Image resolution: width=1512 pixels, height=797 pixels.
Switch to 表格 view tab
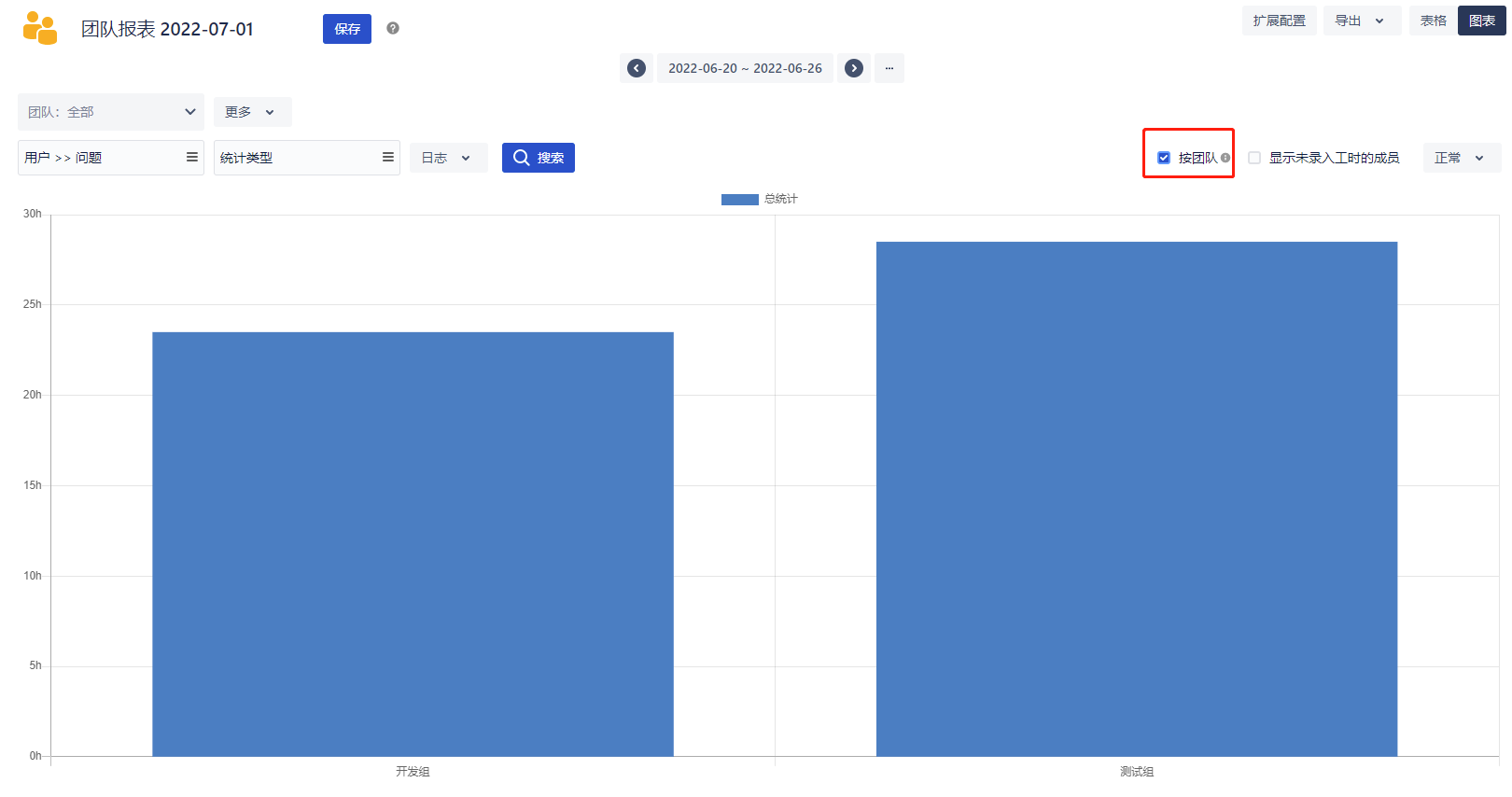tap(1433, 21)
